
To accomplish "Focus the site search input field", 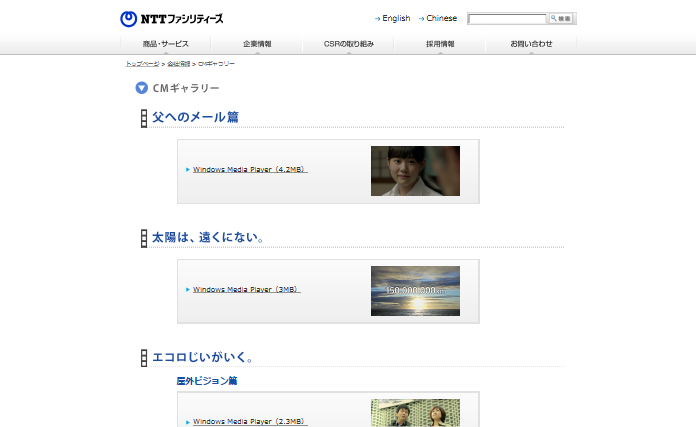I will [x=507, y=19].
